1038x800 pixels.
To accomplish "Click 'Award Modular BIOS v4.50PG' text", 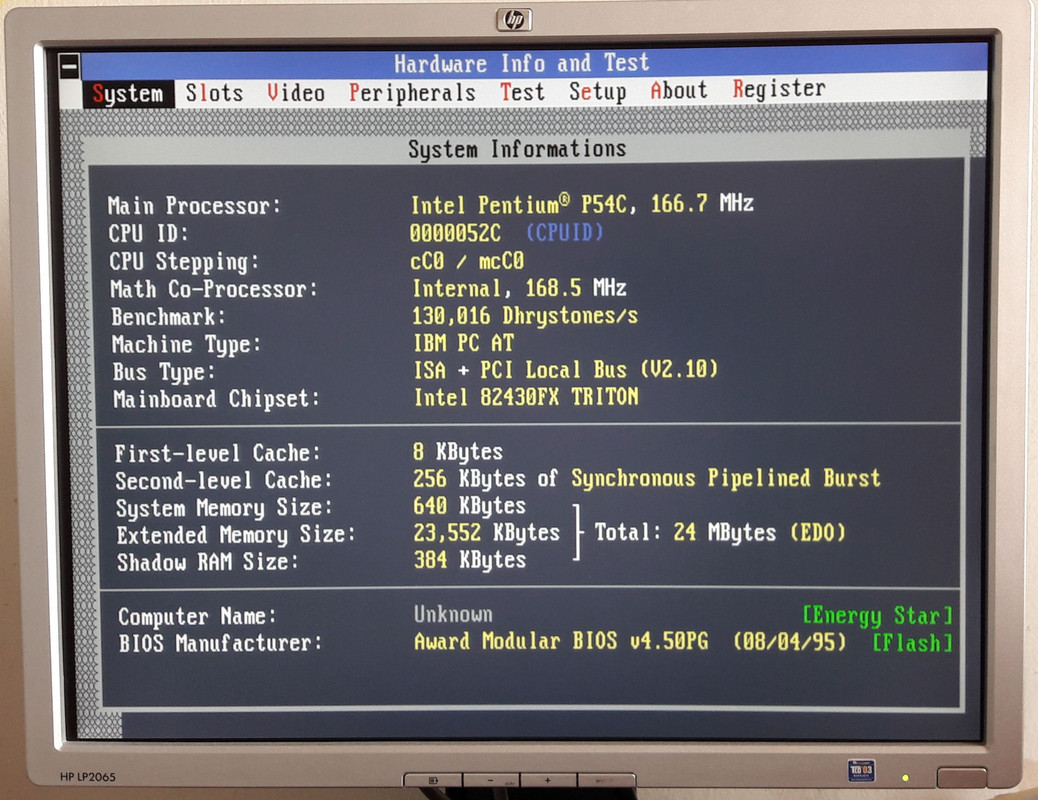I will [561, 641].
